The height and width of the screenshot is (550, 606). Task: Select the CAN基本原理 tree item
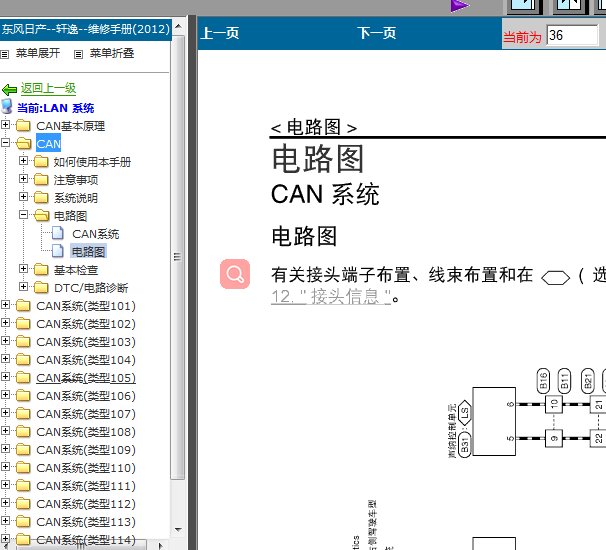pyautogui.click(x=71, y=126)
